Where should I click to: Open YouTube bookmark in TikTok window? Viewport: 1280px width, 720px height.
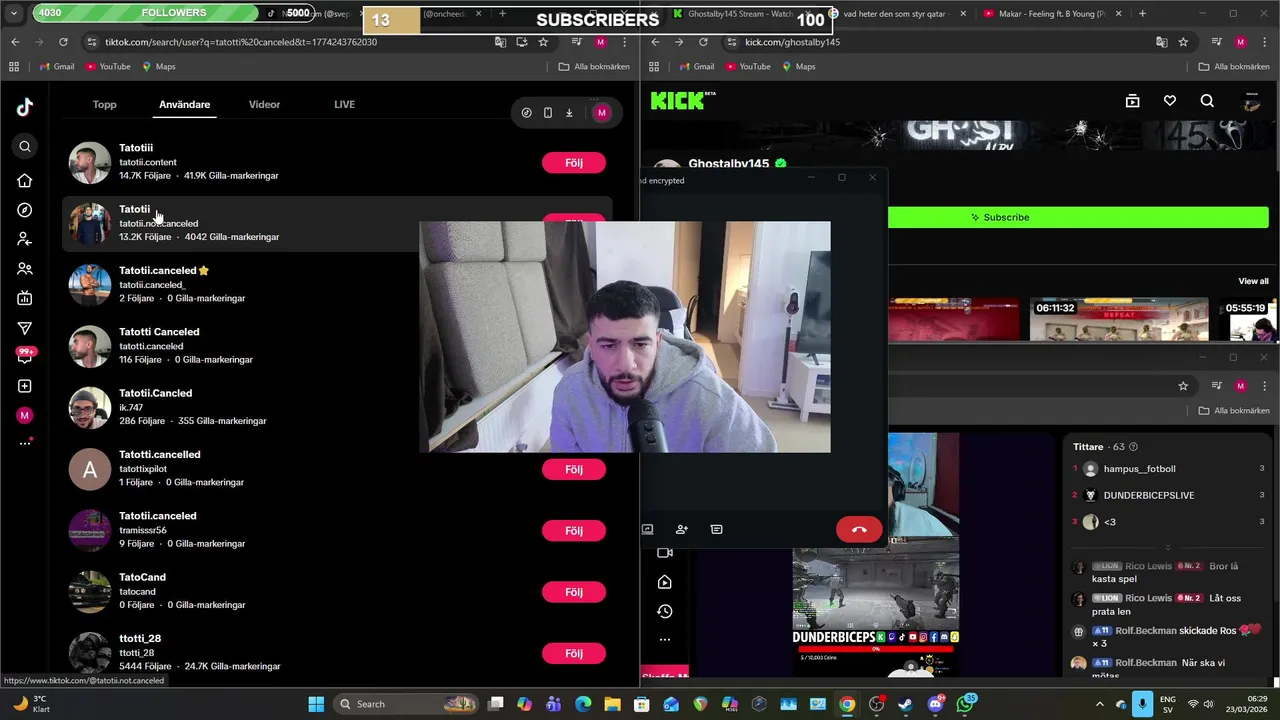pyautogui.click(x=108, y=66)
